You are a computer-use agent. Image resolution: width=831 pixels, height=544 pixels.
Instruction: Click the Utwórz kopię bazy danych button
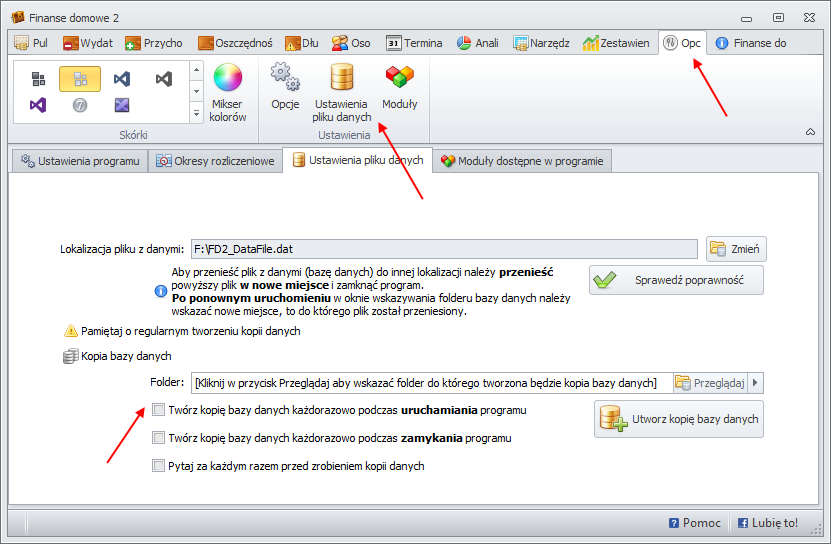pos(679,419)
